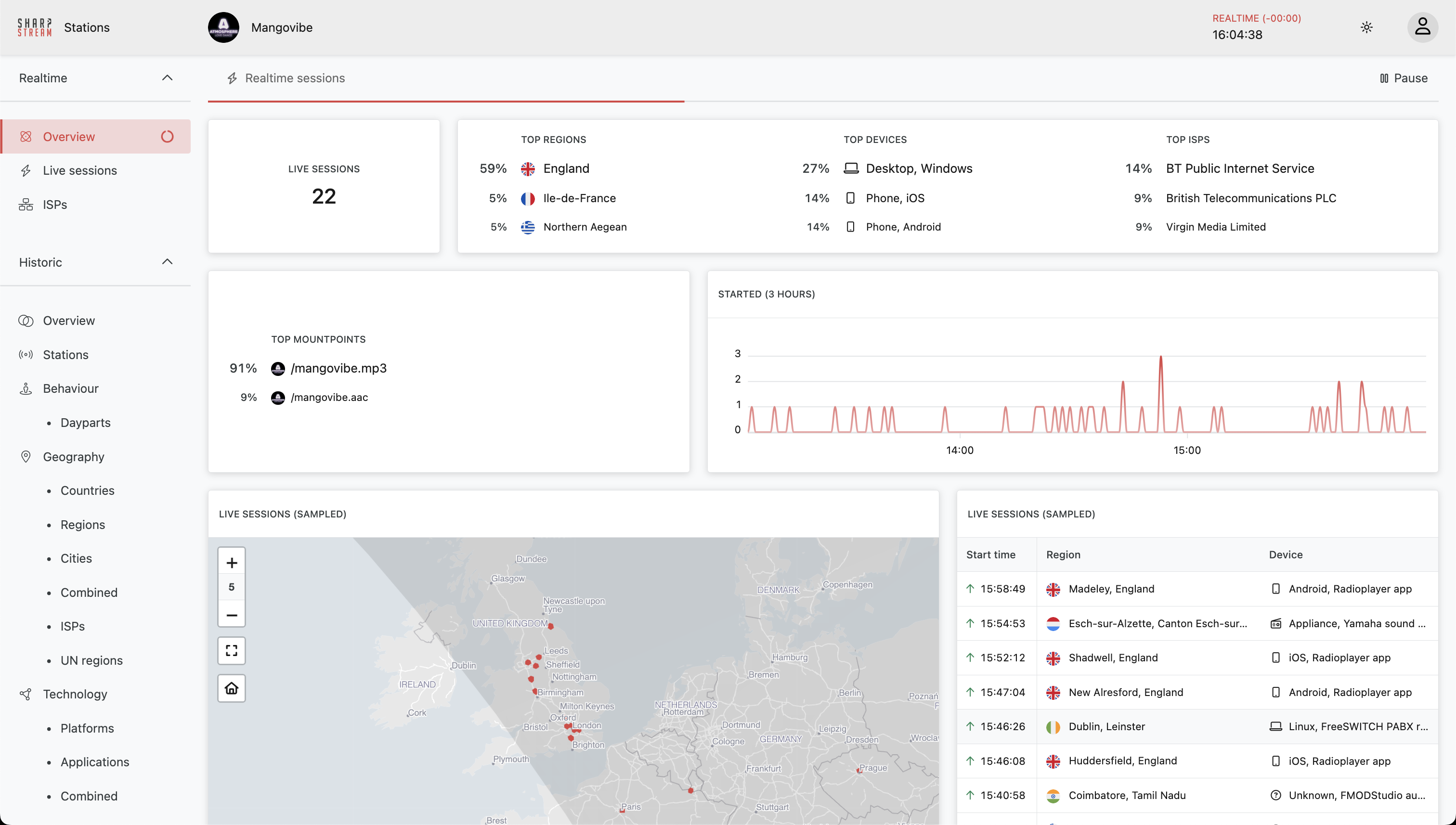
Task: Zoom in on the live sessions map
Action: 231,563
